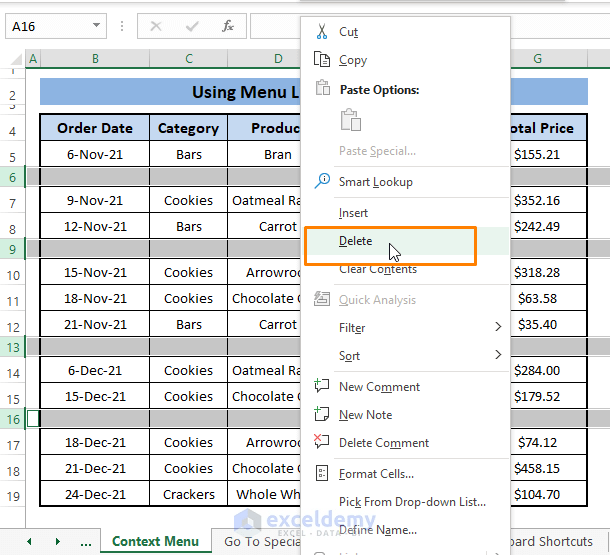Choose Copy from the context menu

pos(405,60)
